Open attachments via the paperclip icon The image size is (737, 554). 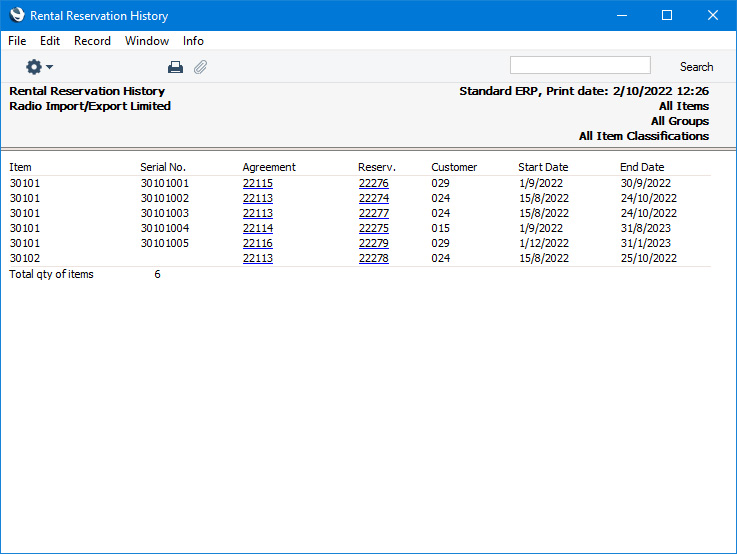tap(200, 67)
